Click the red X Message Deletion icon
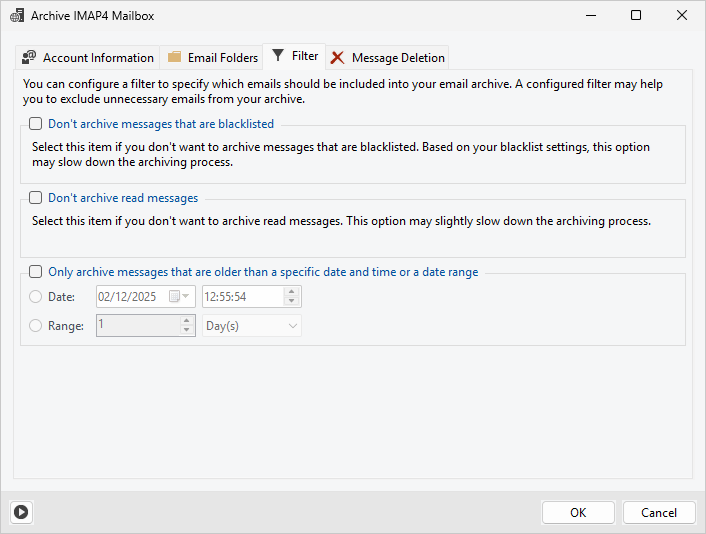 click(338, 58)
